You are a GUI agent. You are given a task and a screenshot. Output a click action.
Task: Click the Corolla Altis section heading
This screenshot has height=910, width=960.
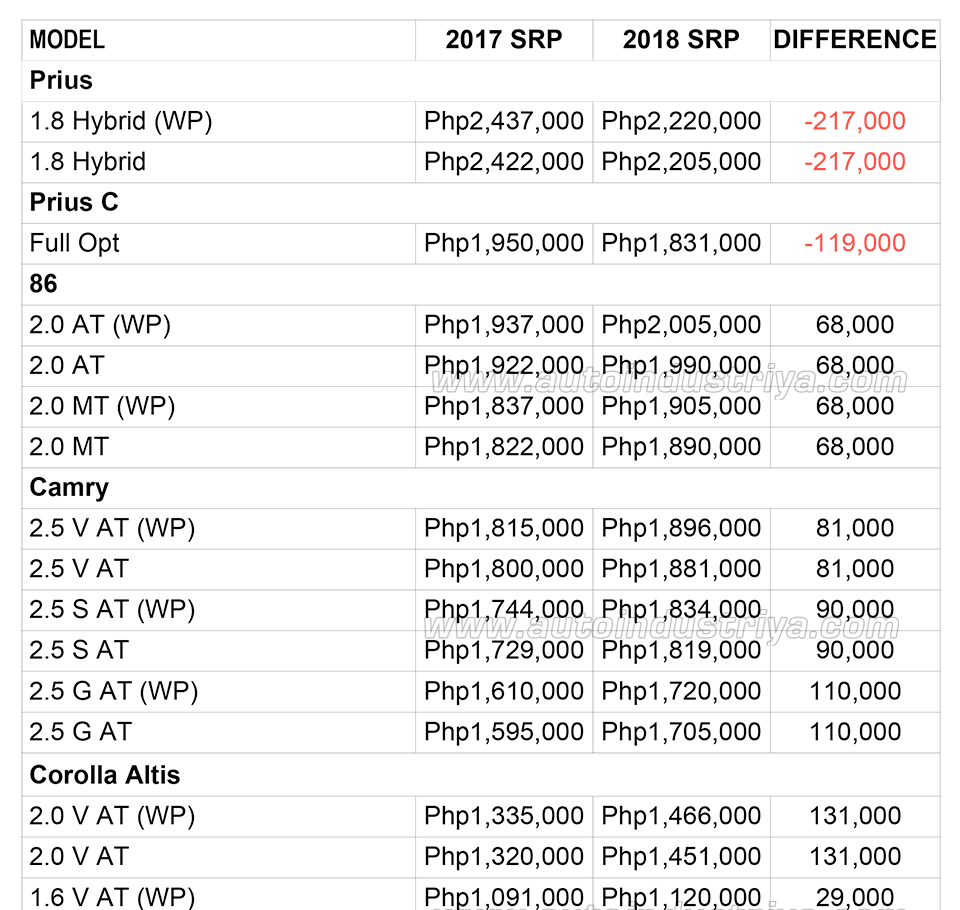pos(105,775)
